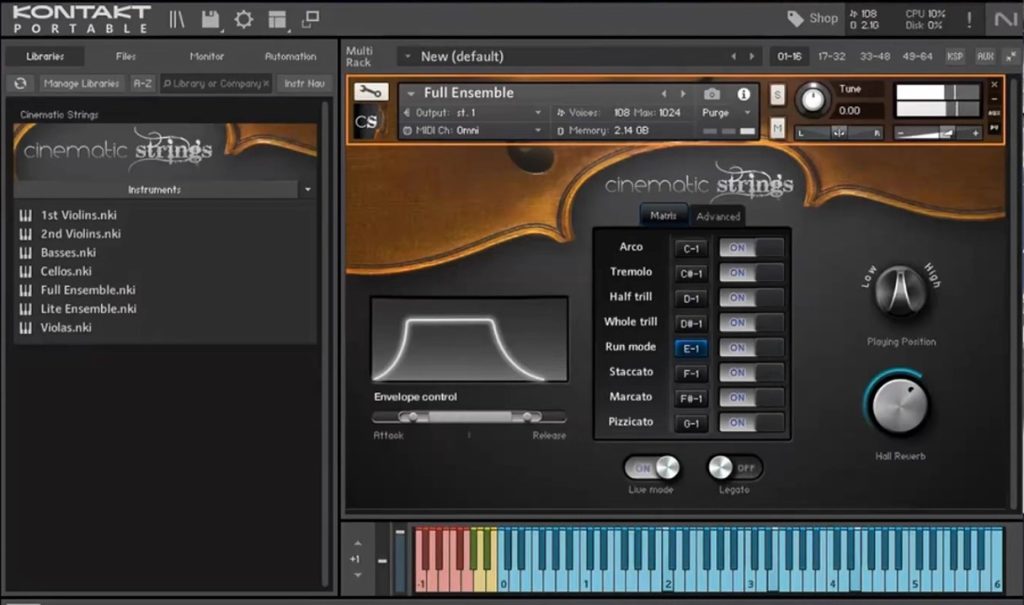Click the floppy disk save icon

(x=210, y=19)
